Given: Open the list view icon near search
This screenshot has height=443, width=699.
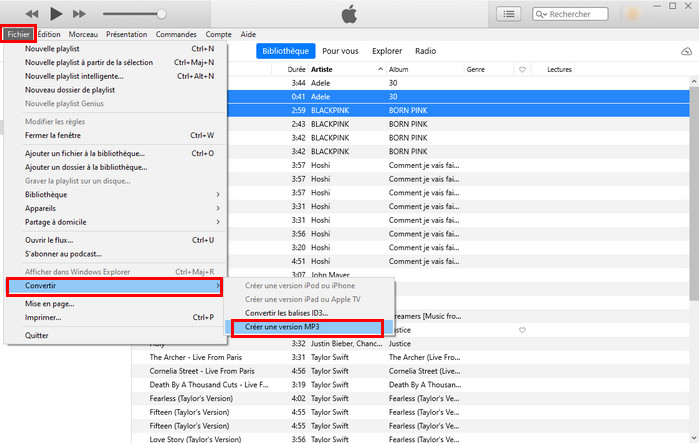Looking at the screenshot, I should pos(510,14).
